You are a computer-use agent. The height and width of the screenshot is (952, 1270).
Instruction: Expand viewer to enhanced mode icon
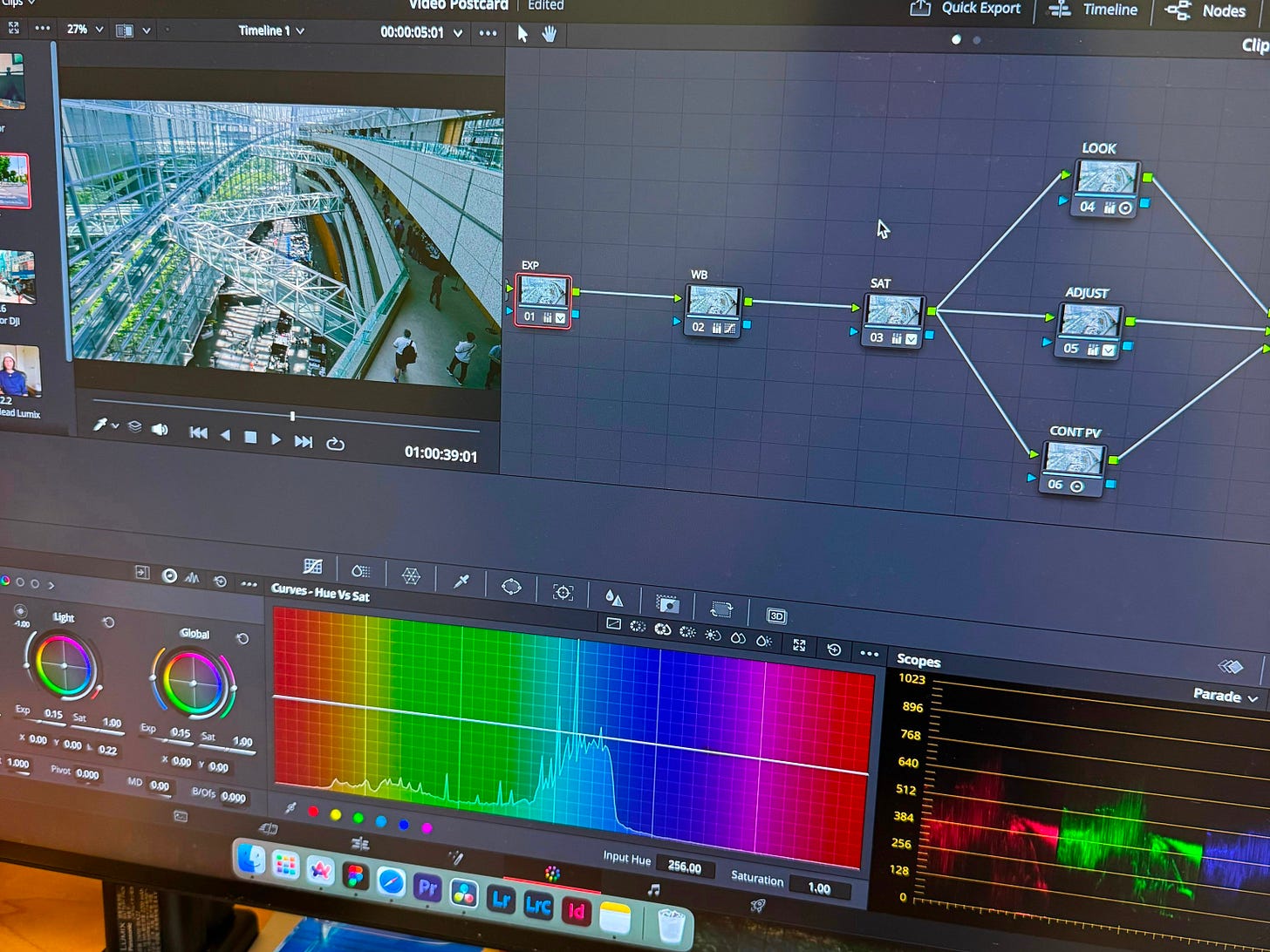click(14, 28)
